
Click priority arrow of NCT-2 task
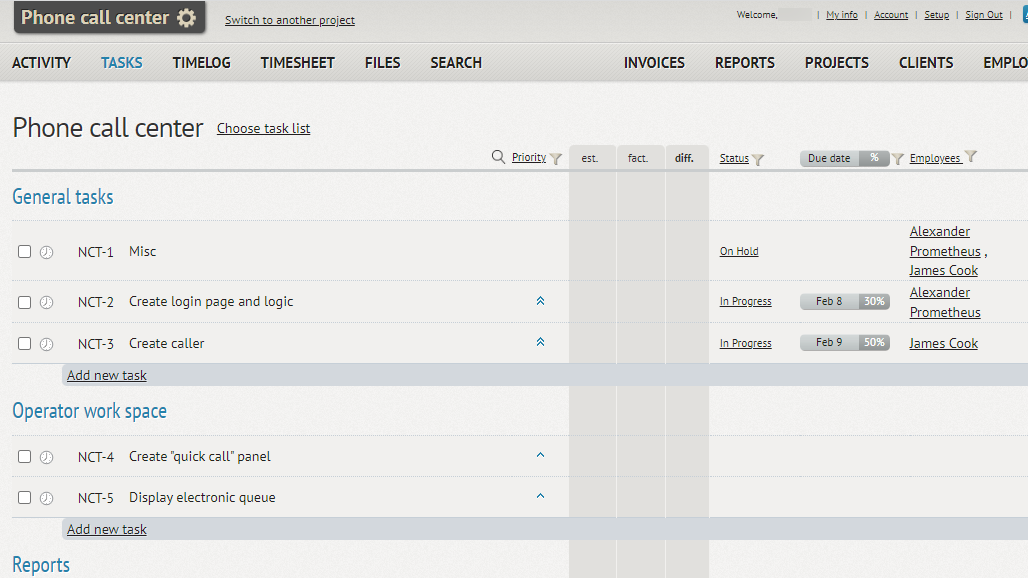pyautogui.click(x=540, y=301)
